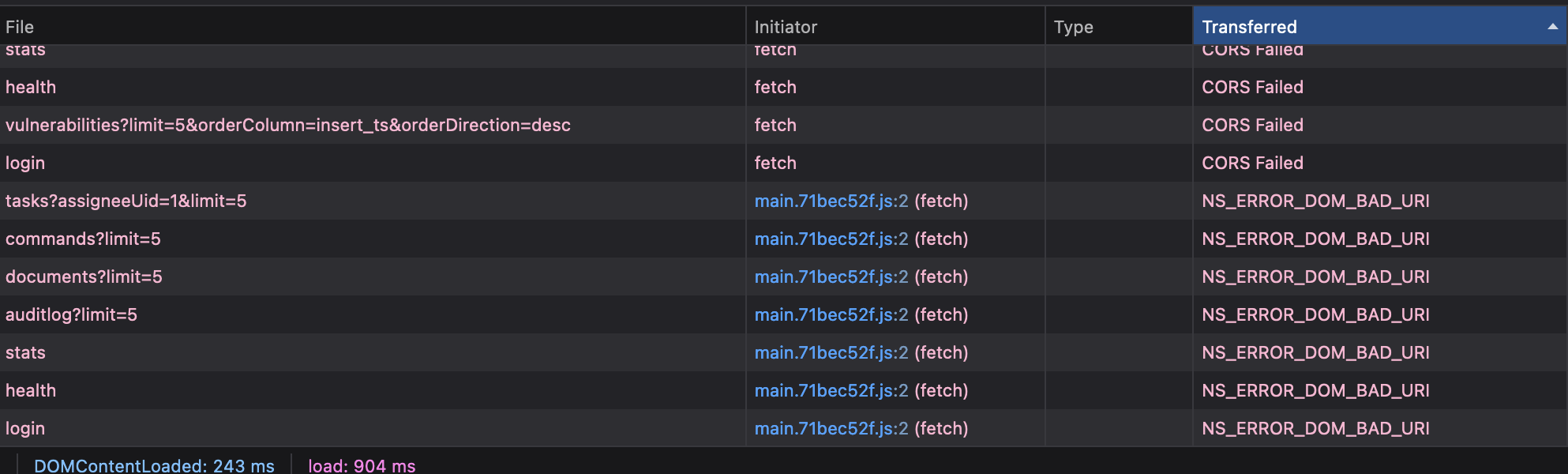Image resolution: width=1568 pixels, height=474 pixels.
Task: Open initiator source for tasks?assigneeUid=1&limit=5 request
Action: 829,201
